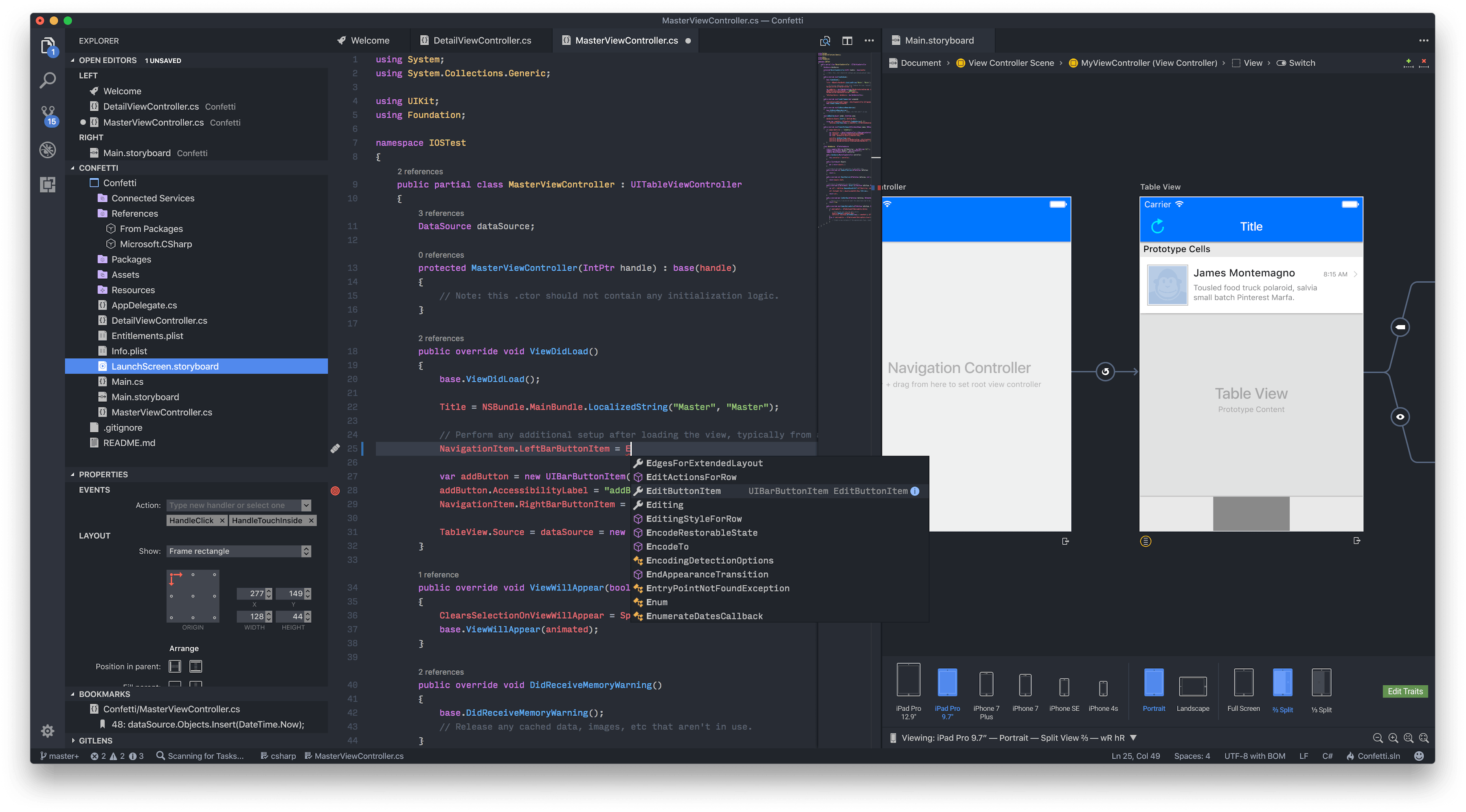The image size is (1466, 812).
Task: Open the Manage gear icon
Action: pyautogui.click(x=48, y=731)
